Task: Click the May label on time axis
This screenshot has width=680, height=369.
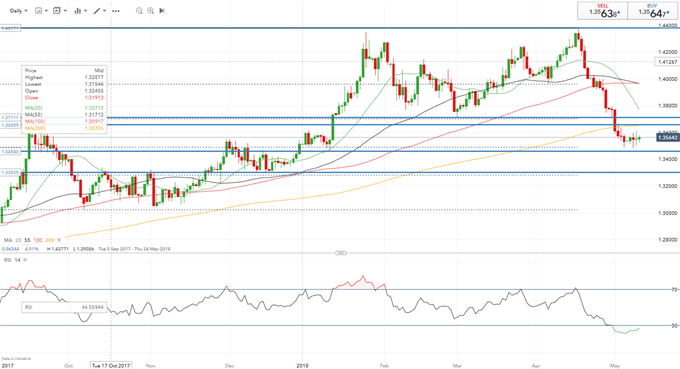Action: (x=615, y=366)
